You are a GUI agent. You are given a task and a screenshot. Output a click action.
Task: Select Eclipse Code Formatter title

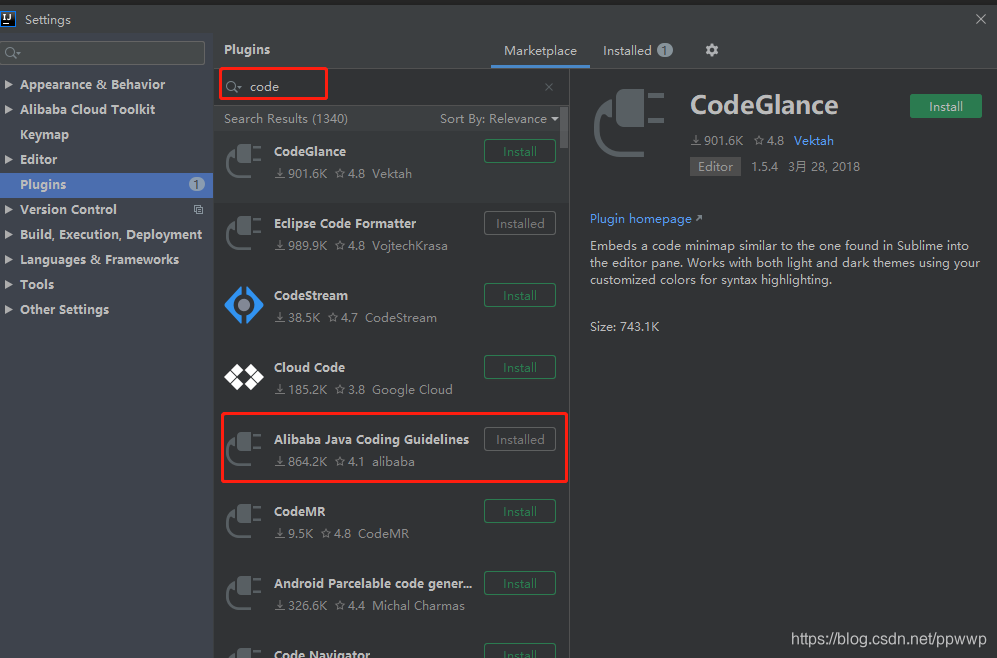(x=345, y=223)
